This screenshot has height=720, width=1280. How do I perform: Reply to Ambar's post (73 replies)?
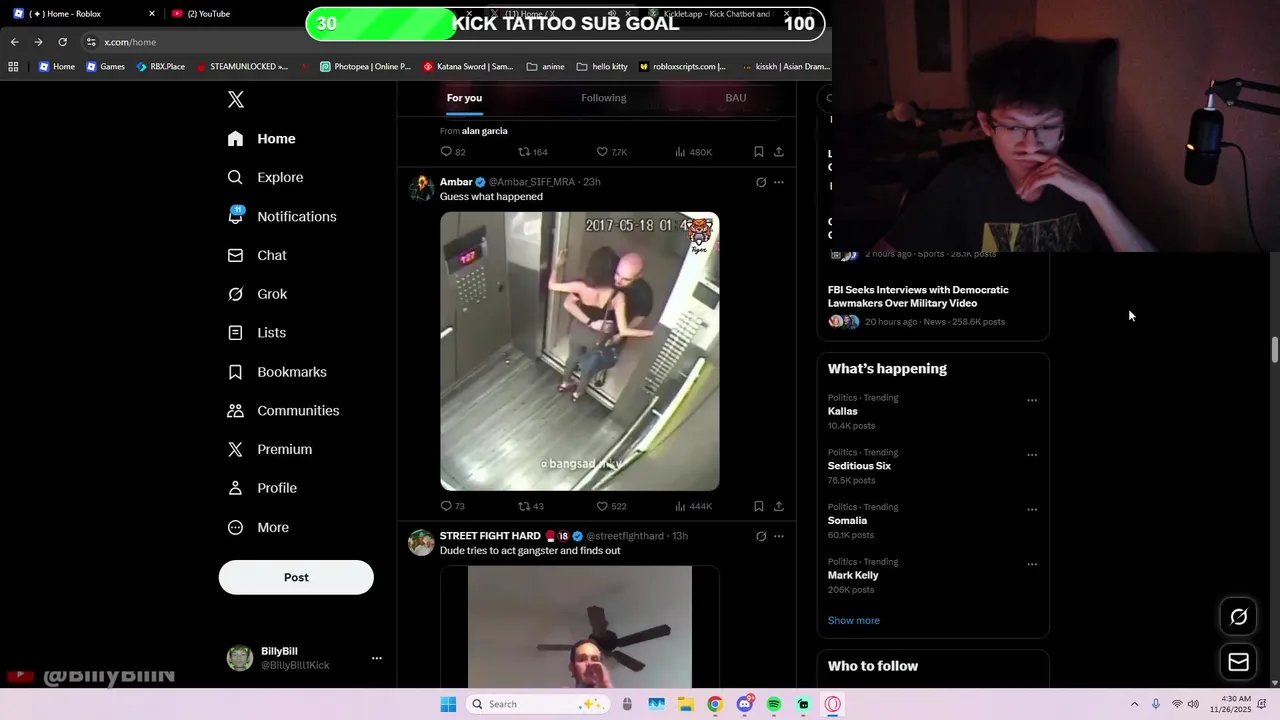(453, 506)
